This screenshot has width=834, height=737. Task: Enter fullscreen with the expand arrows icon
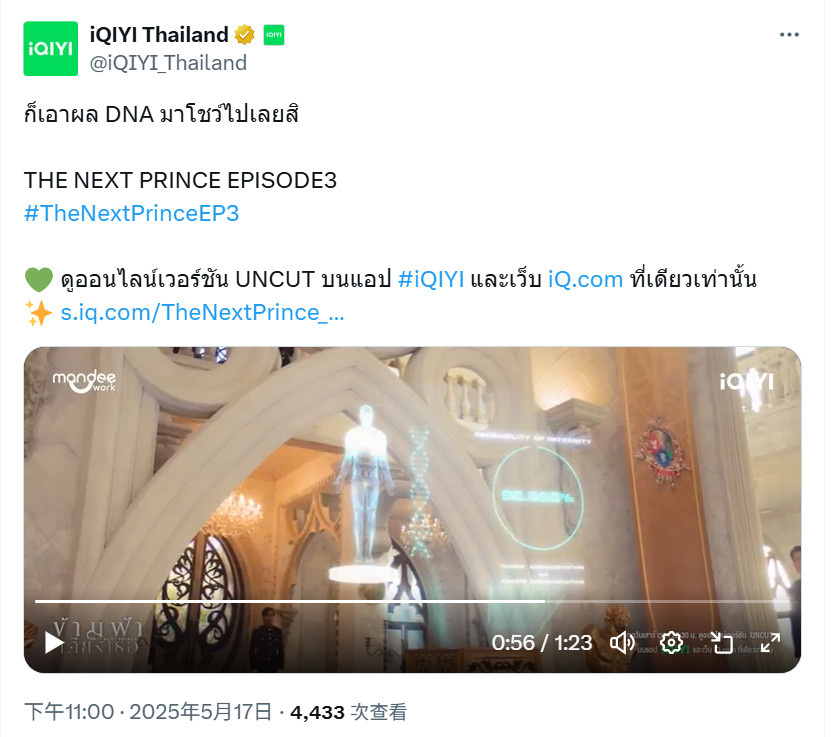[x=770, y=643]
